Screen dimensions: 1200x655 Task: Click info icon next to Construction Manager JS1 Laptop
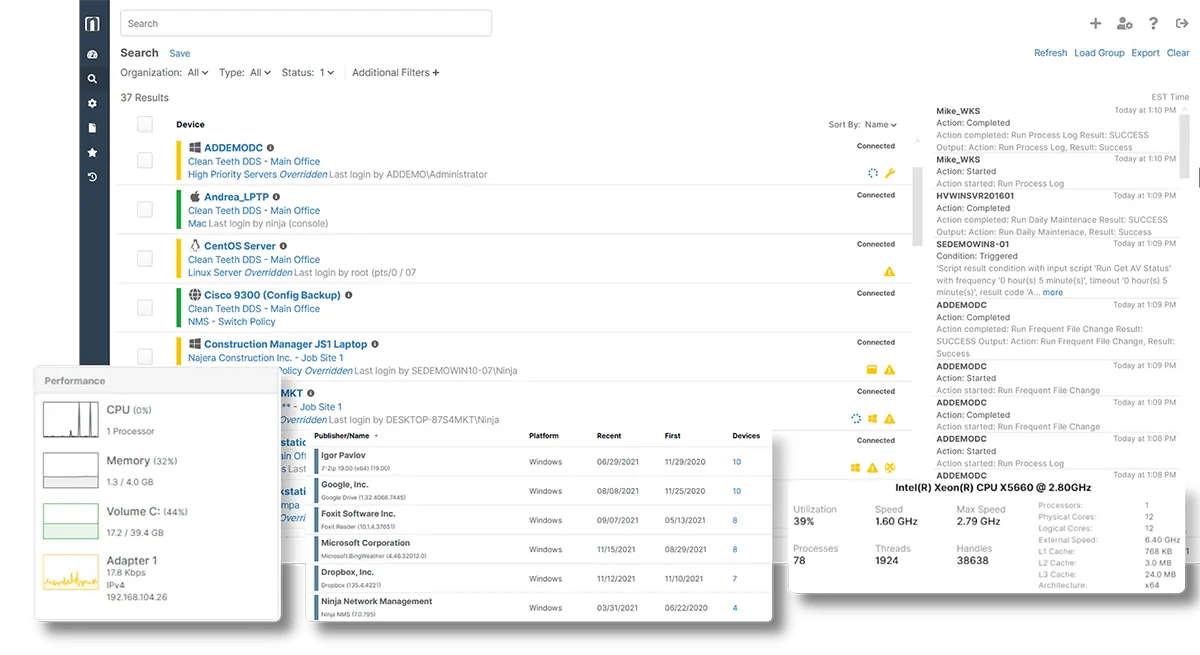[x=375, y=344]
